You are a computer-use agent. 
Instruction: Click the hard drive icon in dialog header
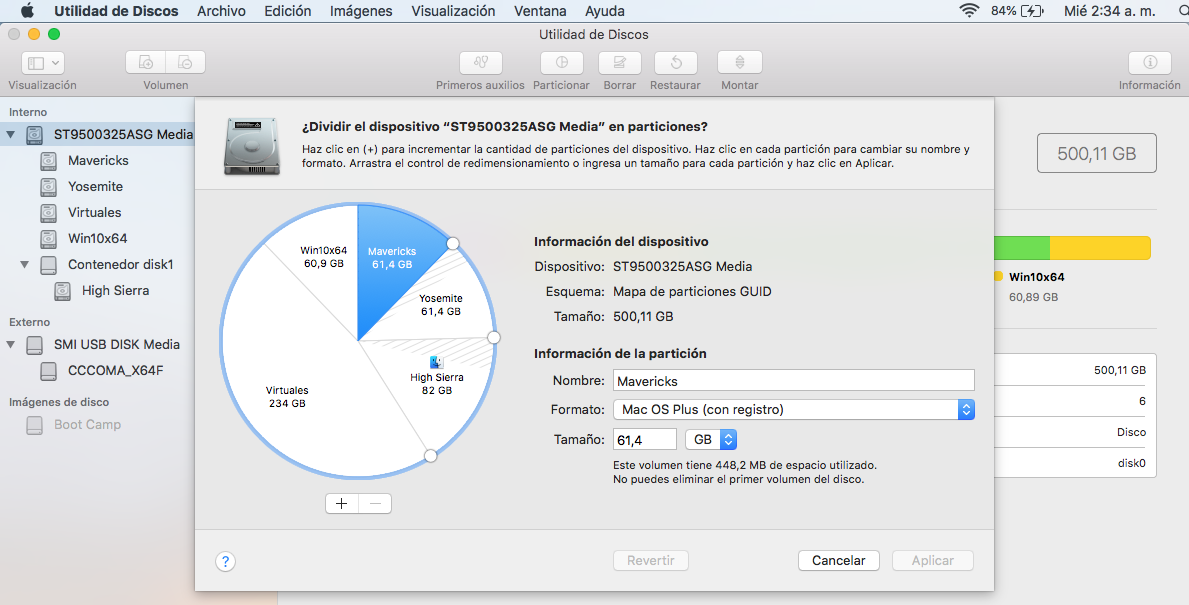click(253, 146)
